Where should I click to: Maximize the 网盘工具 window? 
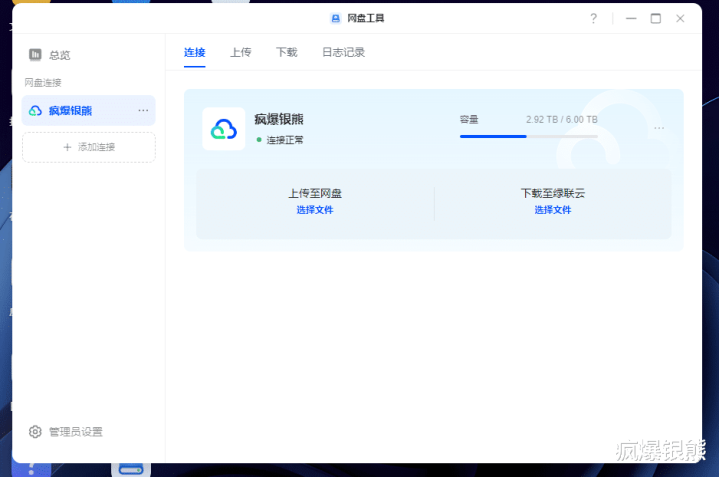(x=656, y=18)
